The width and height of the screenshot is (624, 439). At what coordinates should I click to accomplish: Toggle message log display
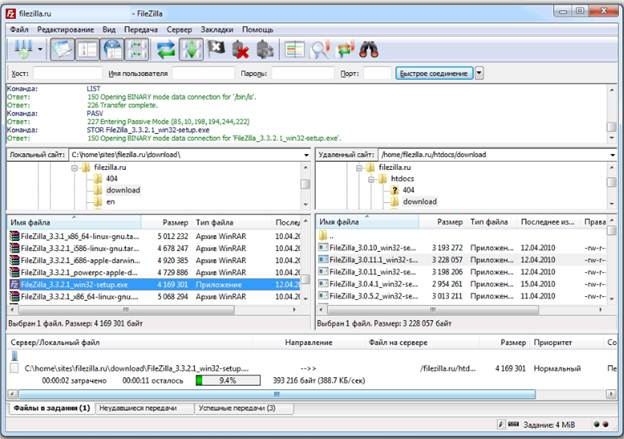(x=62, y=48)
